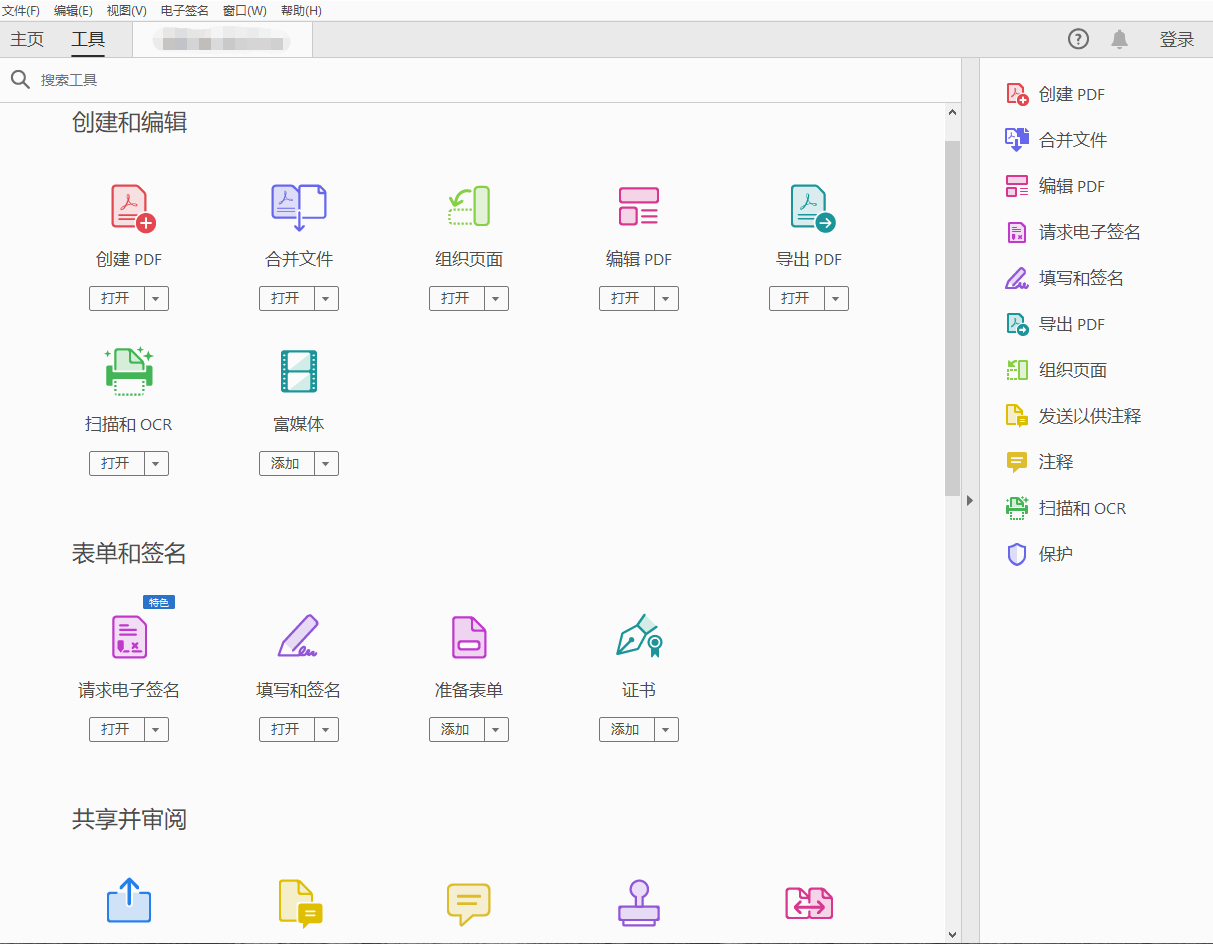Expand dropdown arrow beside Rich Media 添加

point(327,463)
